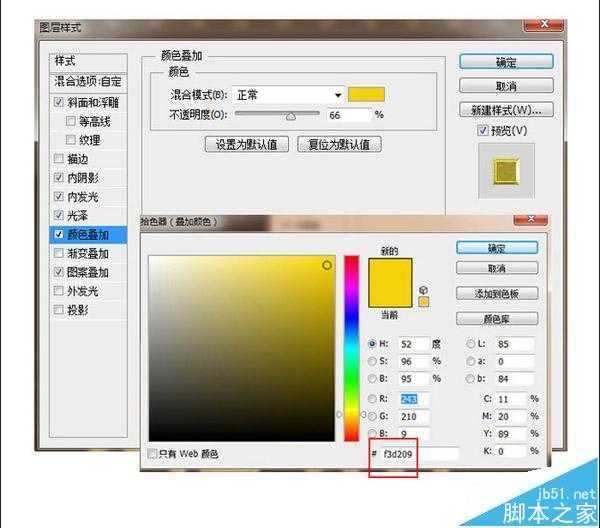
Task: Open the 斜面和浮雕 style settings
Action: pyautogui.click(x=93, y=102)
